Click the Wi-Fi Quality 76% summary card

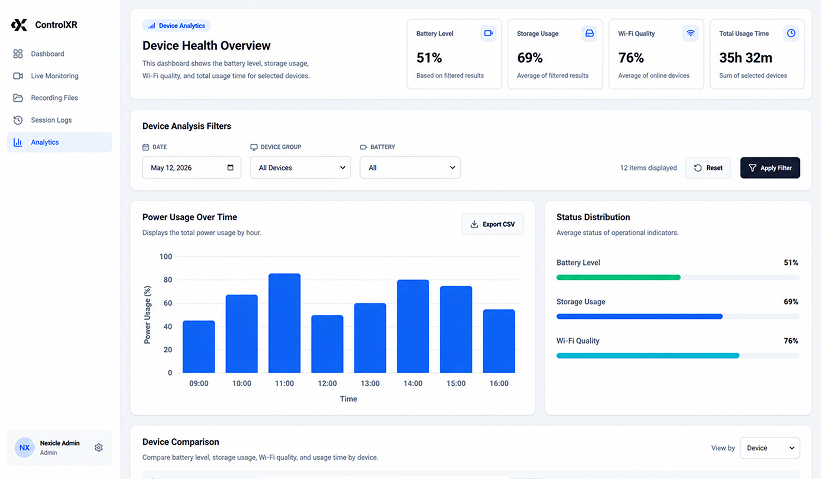656,54
